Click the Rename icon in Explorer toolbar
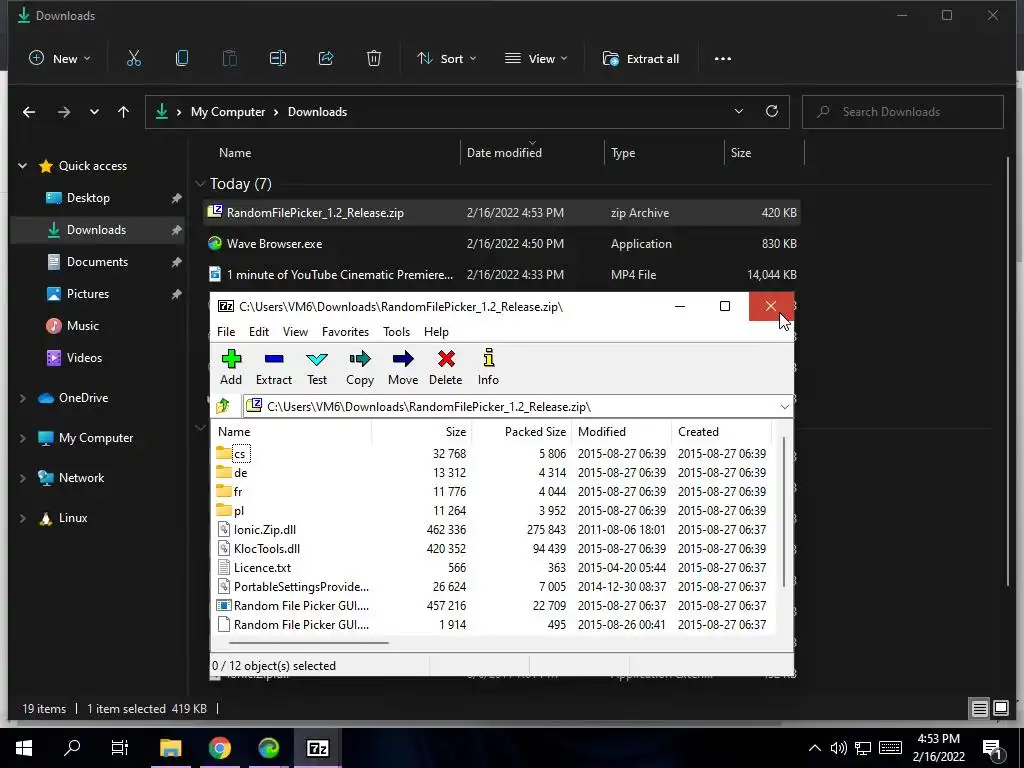 coord(278,59)
